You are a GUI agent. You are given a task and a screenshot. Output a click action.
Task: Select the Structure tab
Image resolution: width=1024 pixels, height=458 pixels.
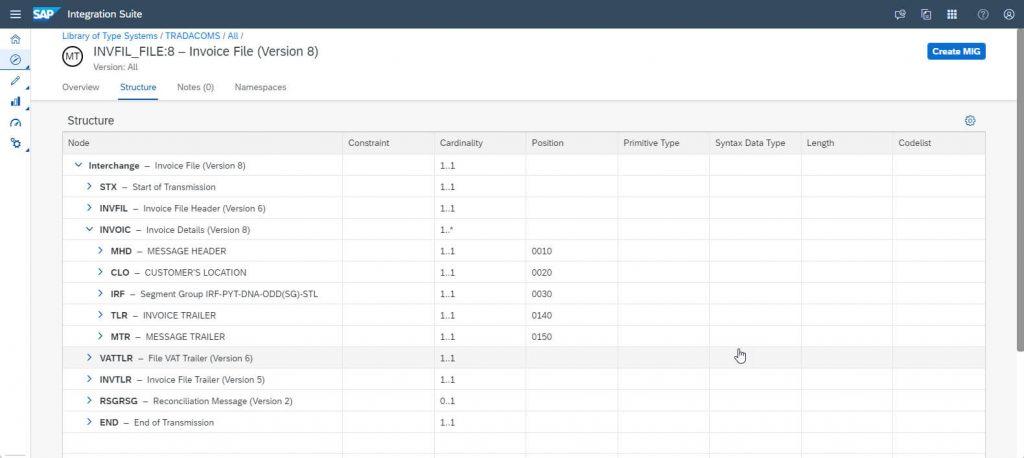(138, 87)
